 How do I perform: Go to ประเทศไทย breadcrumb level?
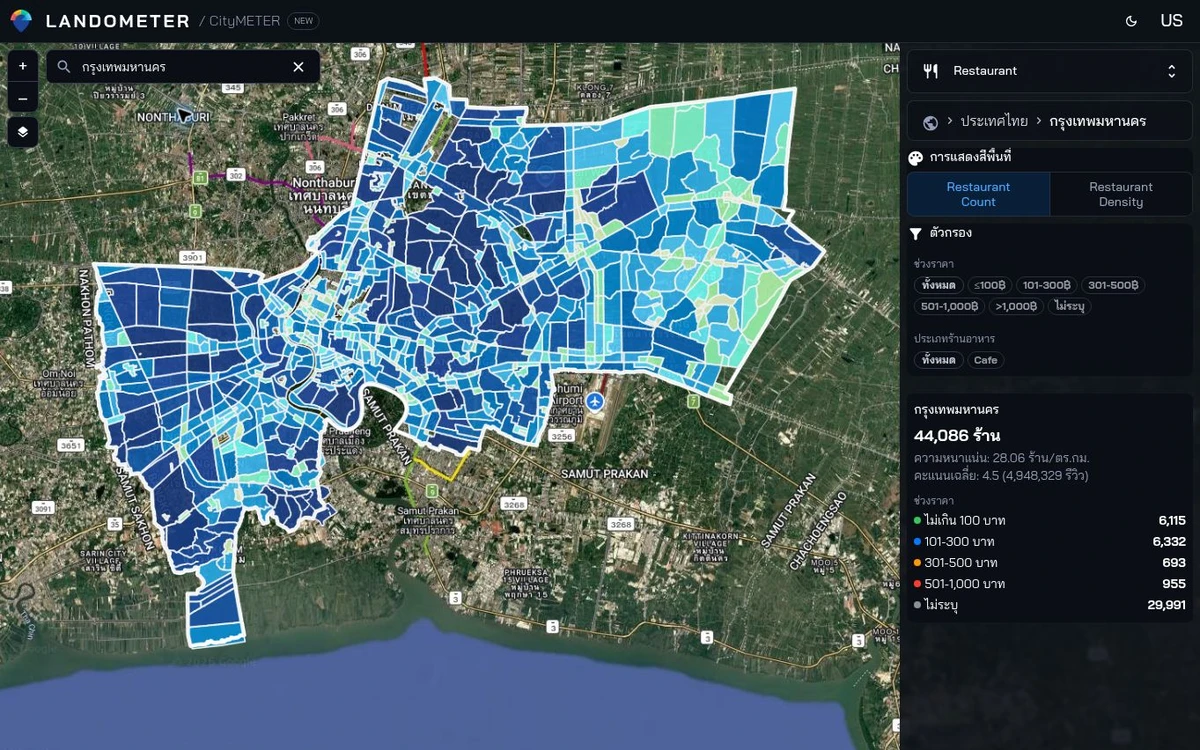(x=994, y=121)
